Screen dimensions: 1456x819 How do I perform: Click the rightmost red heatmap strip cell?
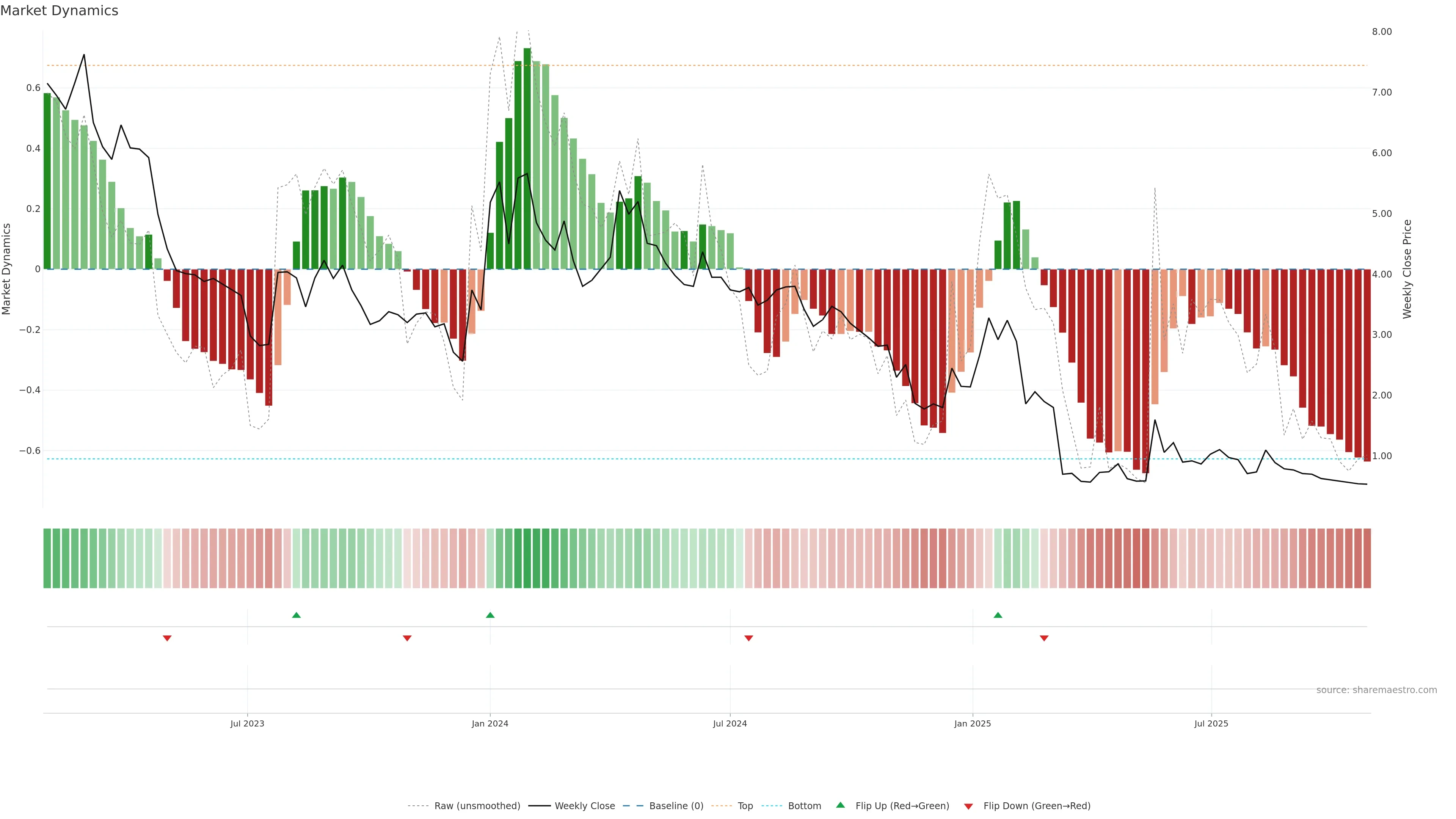coord(1367,558)
